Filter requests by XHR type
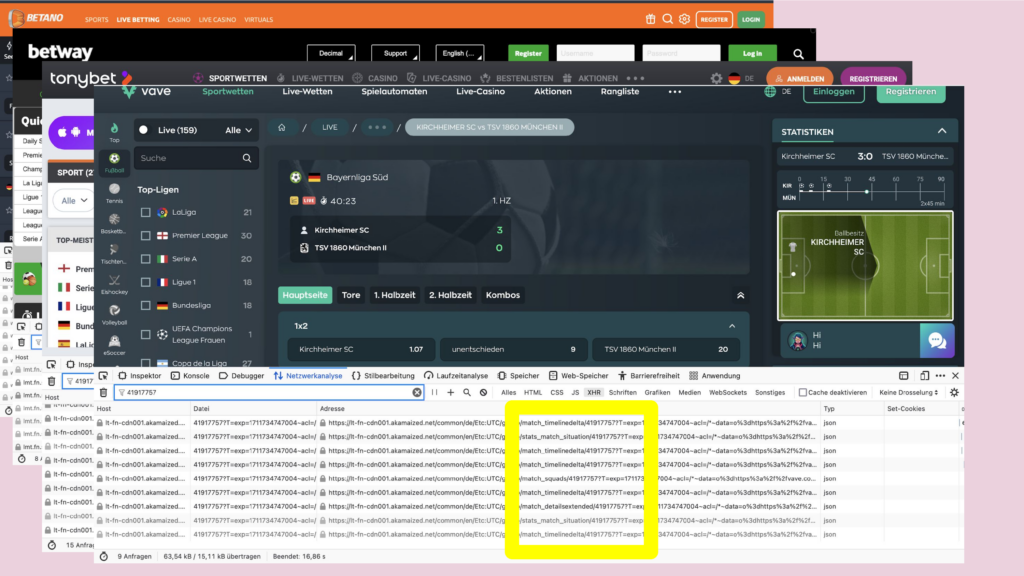The image size is (1024, 576). click(x=594, y=392)
